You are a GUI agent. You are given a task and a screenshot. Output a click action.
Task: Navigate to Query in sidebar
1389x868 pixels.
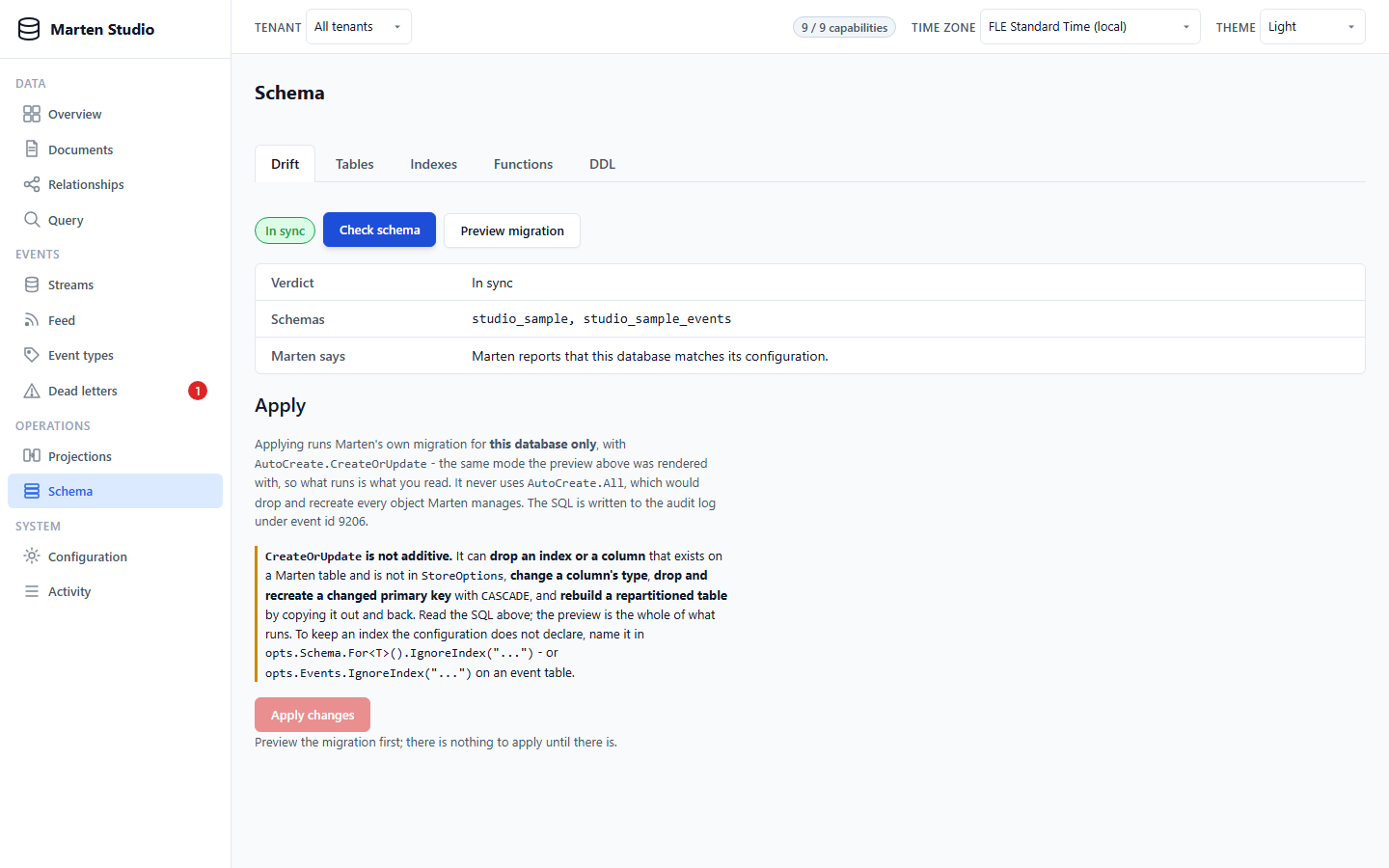click(x=116, y=220)
